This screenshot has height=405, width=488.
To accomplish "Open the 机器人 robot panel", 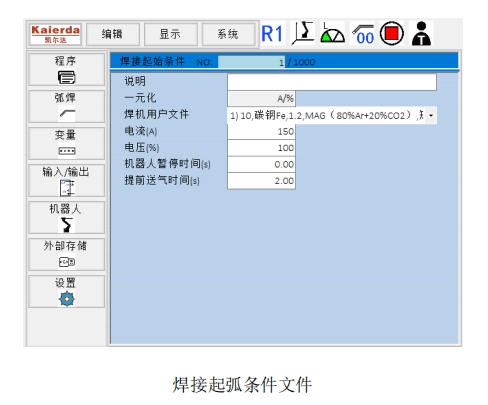I will 66,217.
